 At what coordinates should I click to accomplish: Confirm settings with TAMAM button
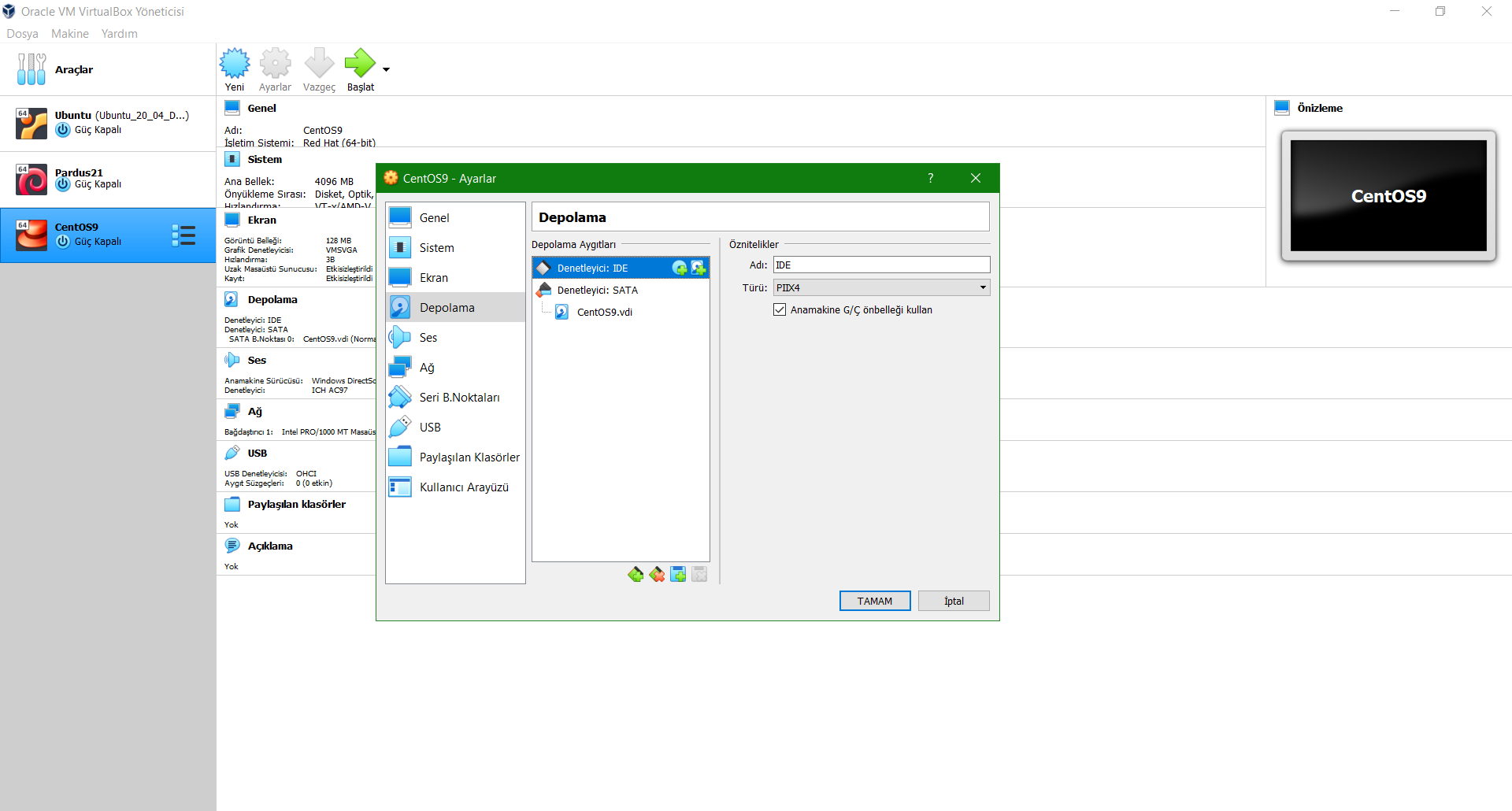(x=875, y=601)
